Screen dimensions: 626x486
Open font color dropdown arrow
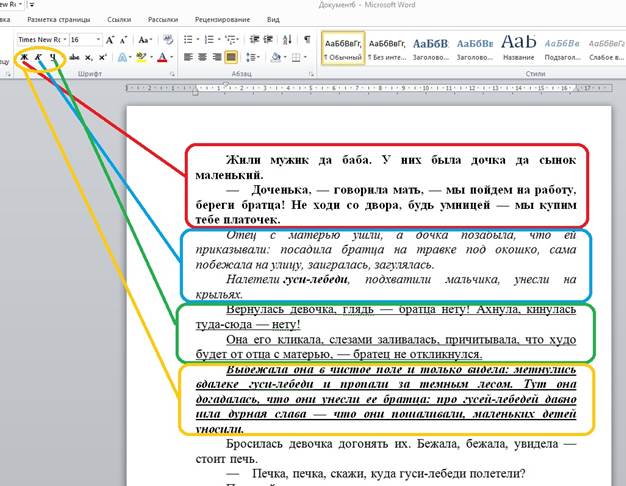[x=172, y=58]
